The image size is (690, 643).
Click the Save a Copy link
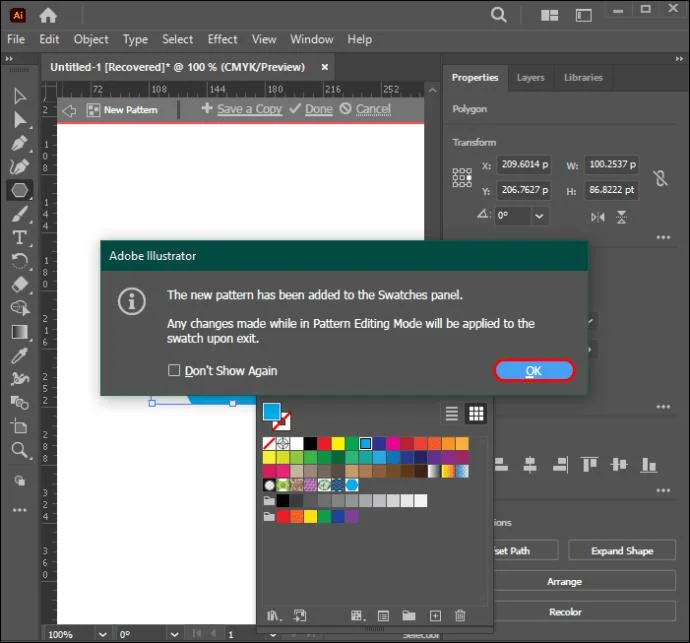[249, 109]
